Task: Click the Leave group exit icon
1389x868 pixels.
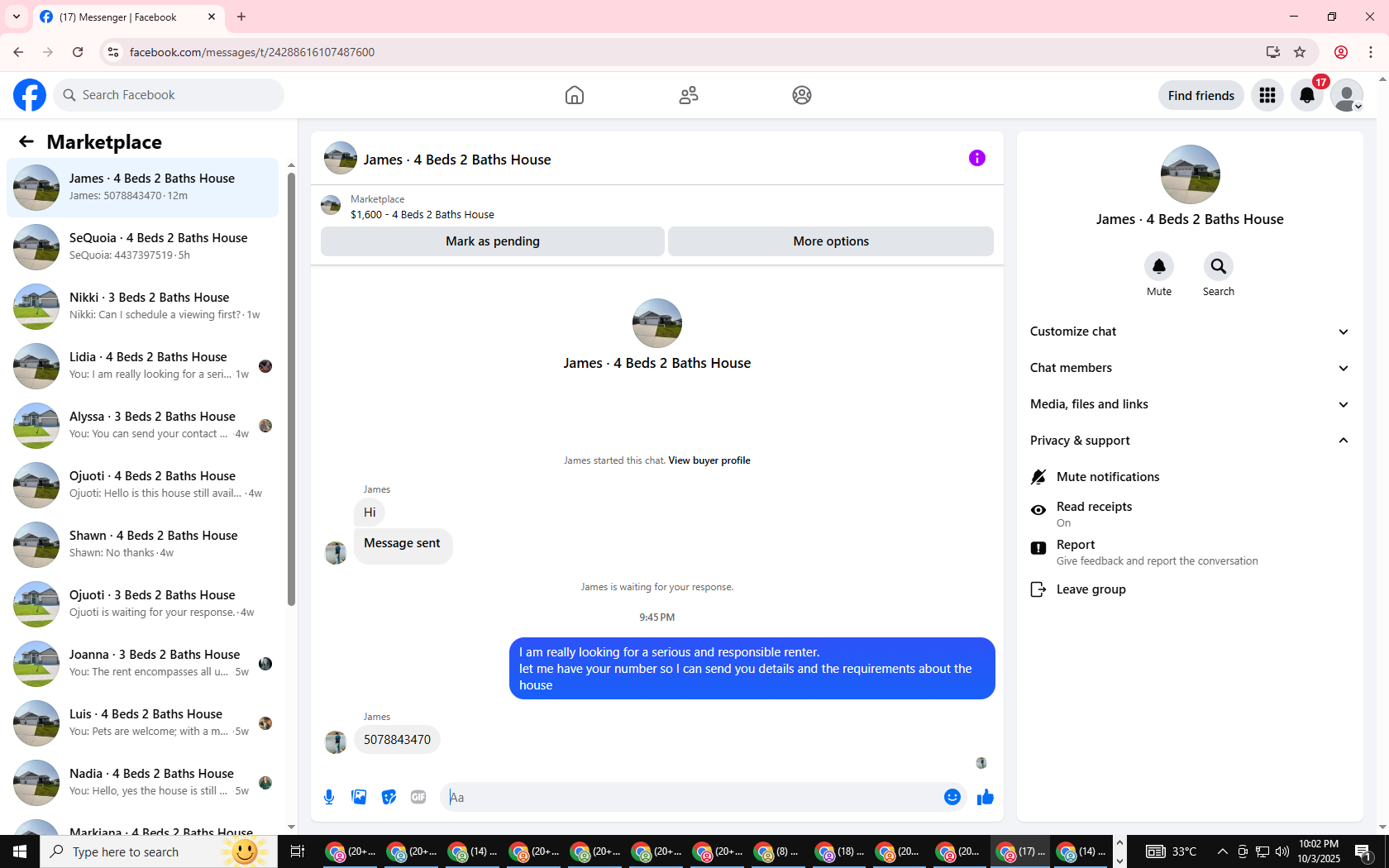Action: (1038, 589)
